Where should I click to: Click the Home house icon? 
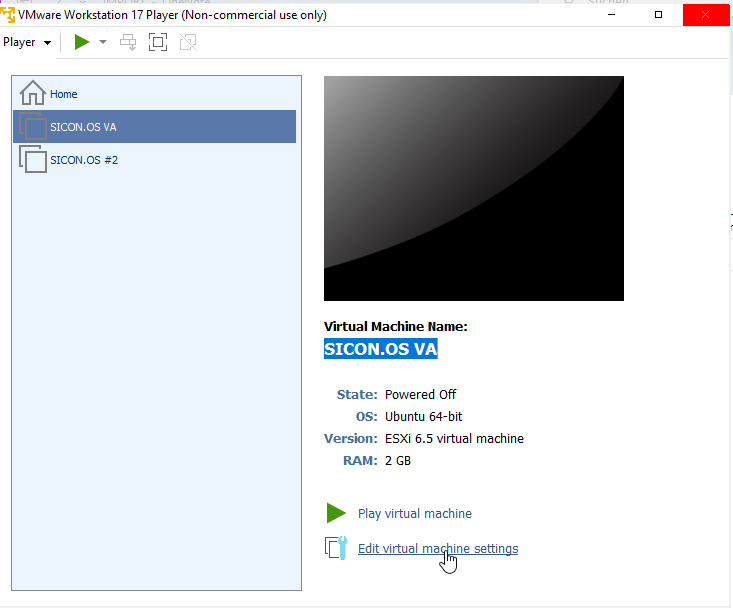coord(33,93)
